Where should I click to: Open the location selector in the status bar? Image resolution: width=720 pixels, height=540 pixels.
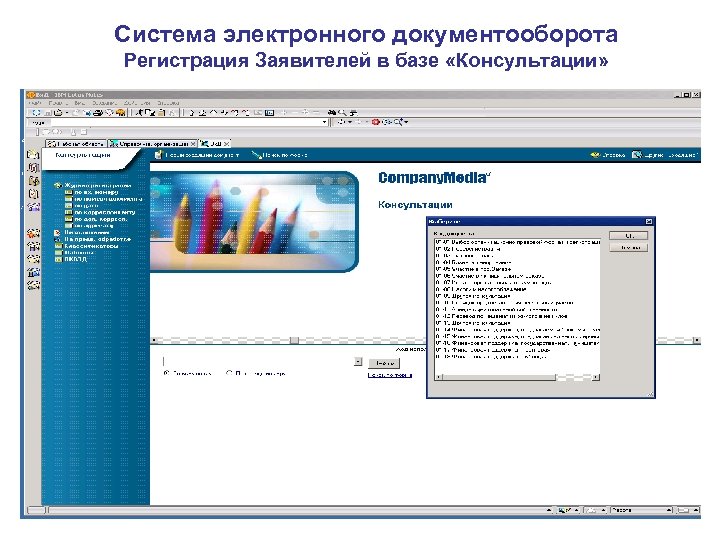pyautogui.click(x=641, y=510)
